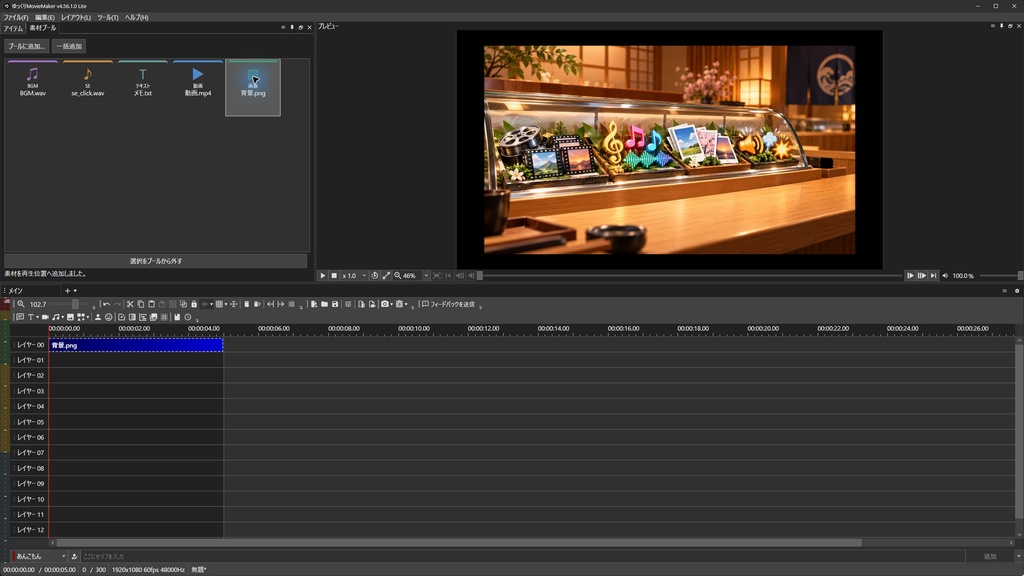Screen dimensions: 1024x576
Task: Click the clock icon in lower toolbar
Action: pos(187,317)
